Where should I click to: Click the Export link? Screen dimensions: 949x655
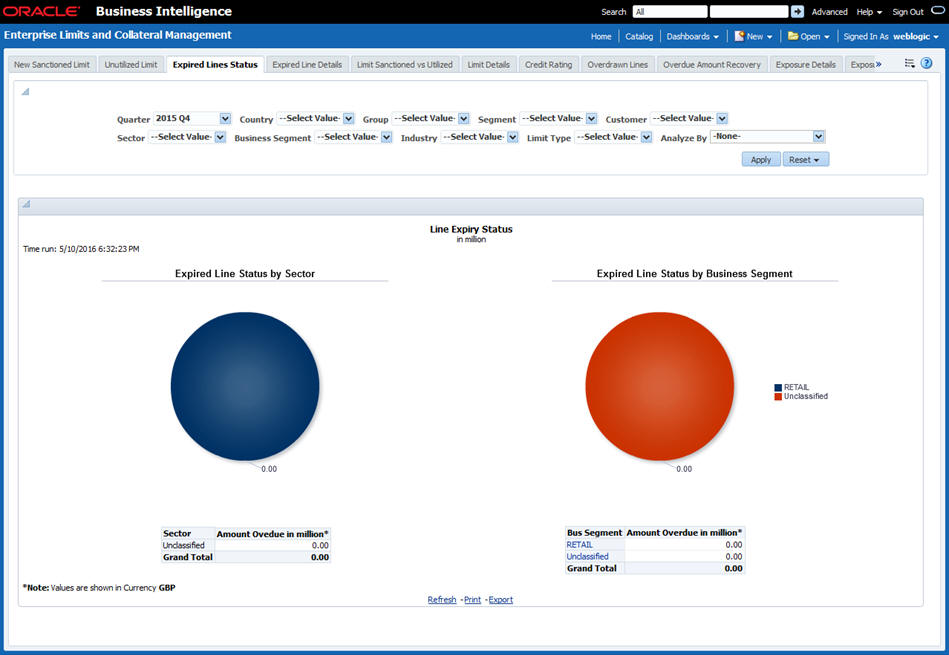click(x=501, y=599)
